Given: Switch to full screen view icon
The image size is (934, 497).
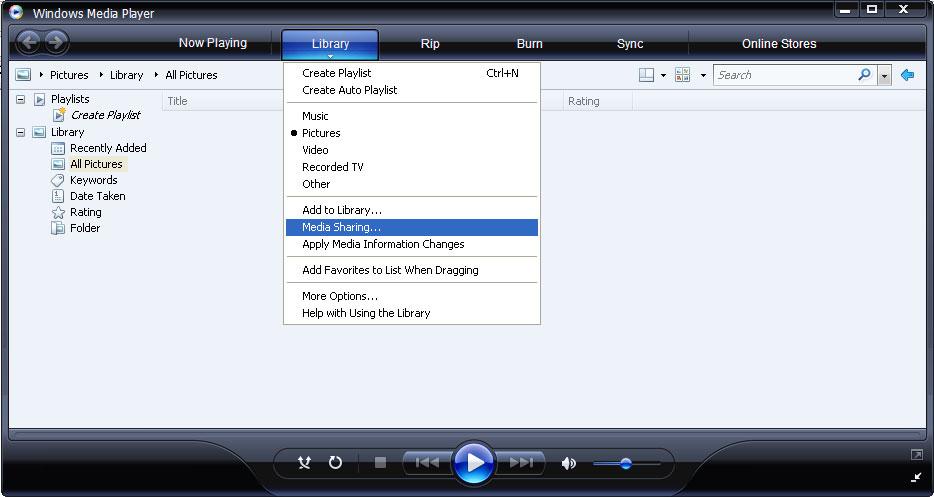Looking at the screenshot, I should 917,455.
